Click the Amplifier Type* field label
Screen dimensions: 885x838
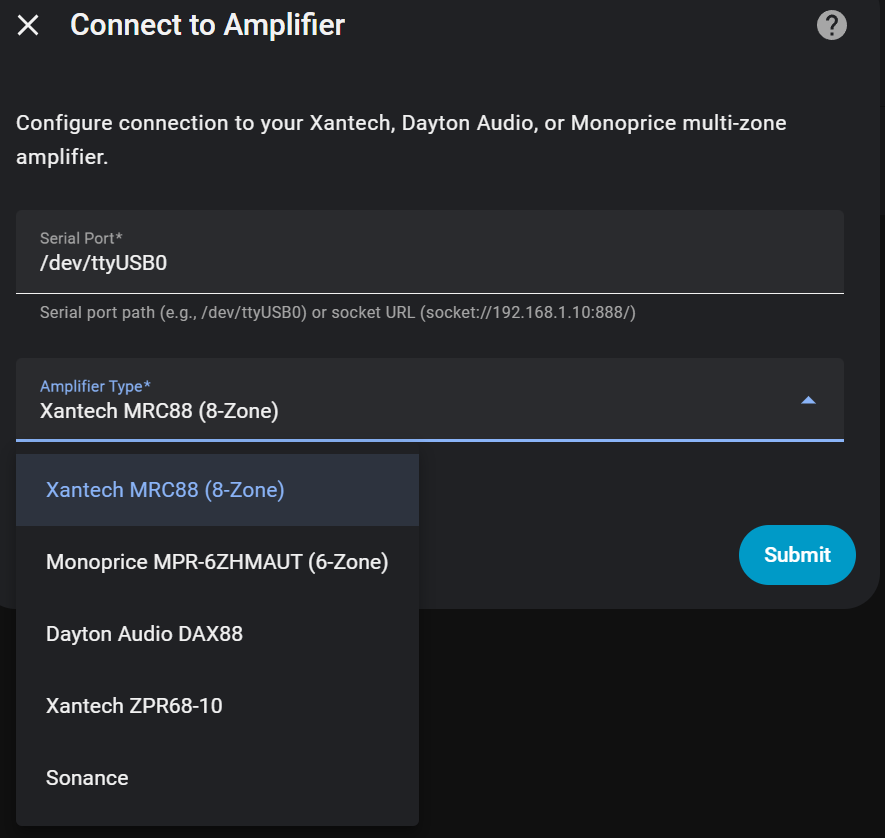click(x=95, y=386)
